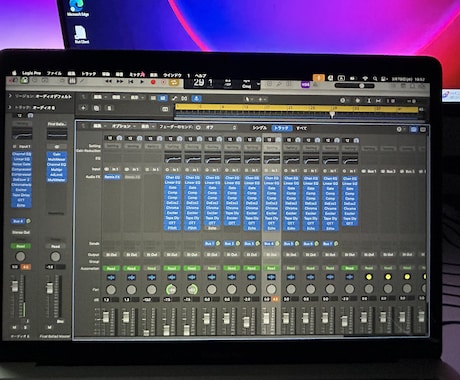Open the Logic Pro menu
This screenshot has height=380, width=460.
tap(31, 73)
